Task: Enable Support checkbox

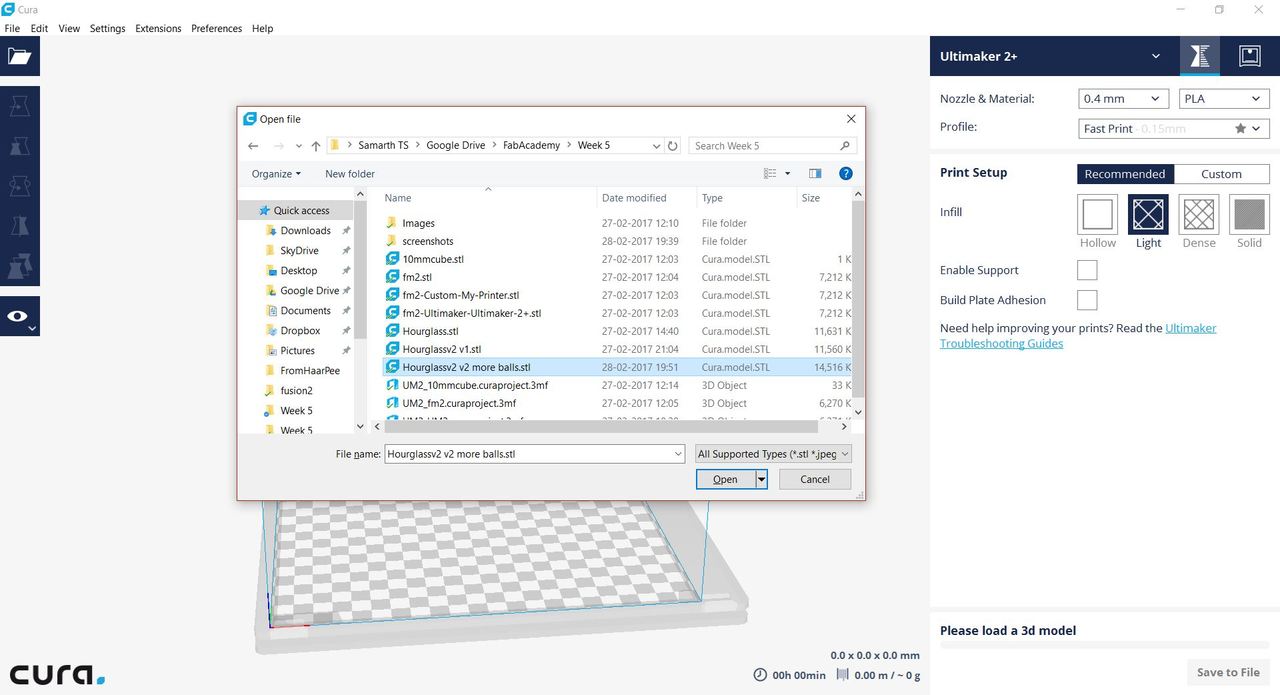Action: pyautogui.click(x=1087, y=270)
